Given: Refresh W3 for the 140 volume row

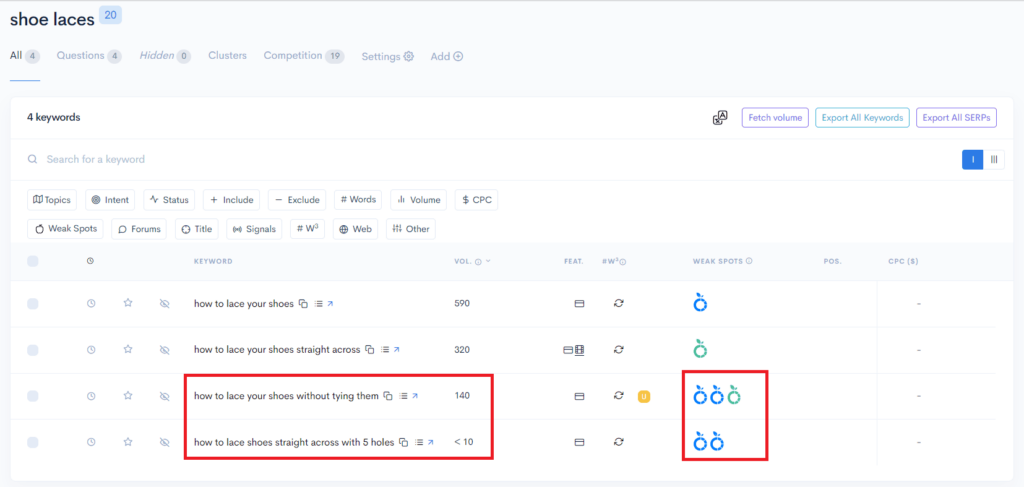Looking at the screenshot, I should coord(618,396).
